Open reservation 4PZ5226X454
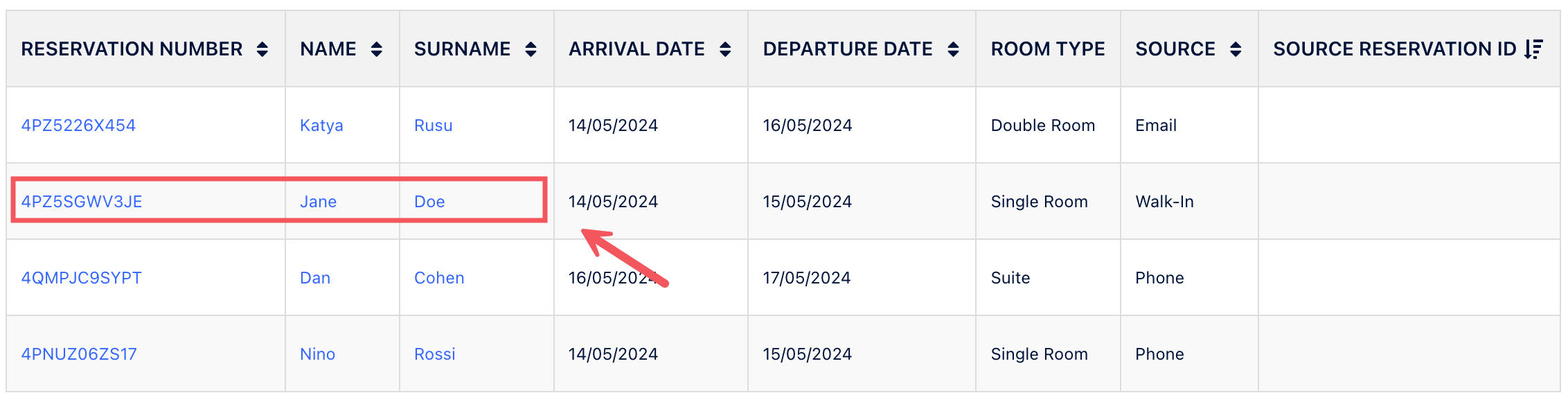The height and width of the screenshot is (402, 1568). (78, 125)
